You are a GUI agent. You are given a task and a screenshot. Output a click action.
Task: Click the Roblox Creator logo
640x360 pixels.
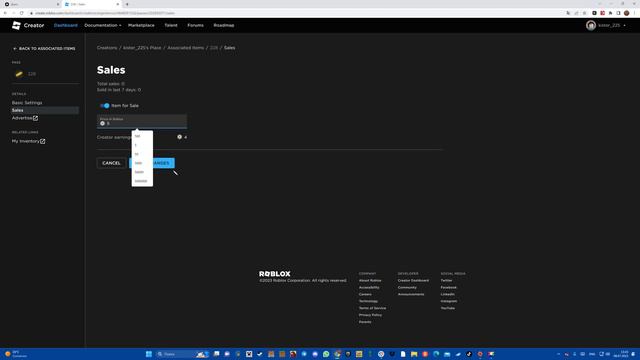pos(28,25)
